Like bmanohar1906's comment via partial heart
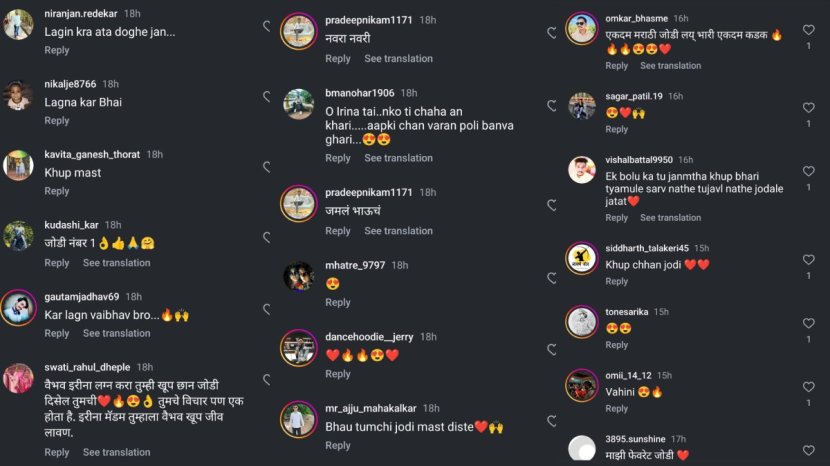 pyautogui.click(x=552, y=105)
